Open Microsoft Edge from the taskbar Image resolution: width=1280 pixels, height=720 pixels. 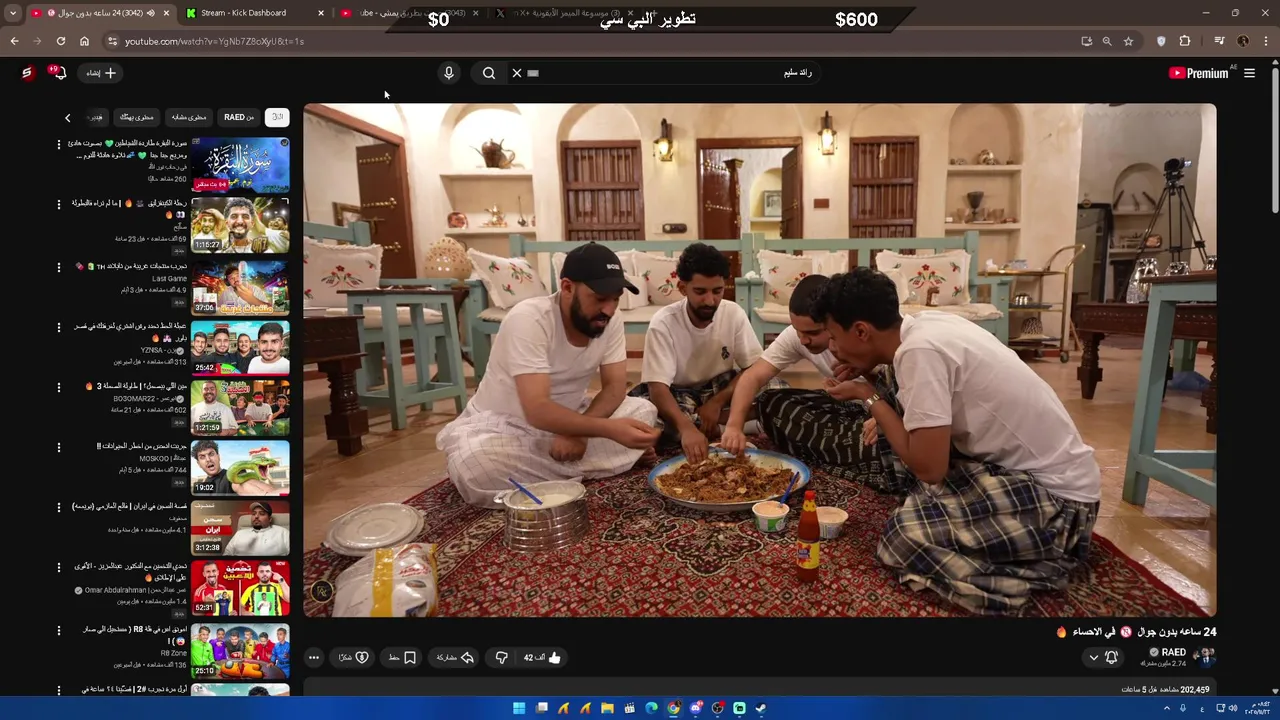click(x=651, y=708)
